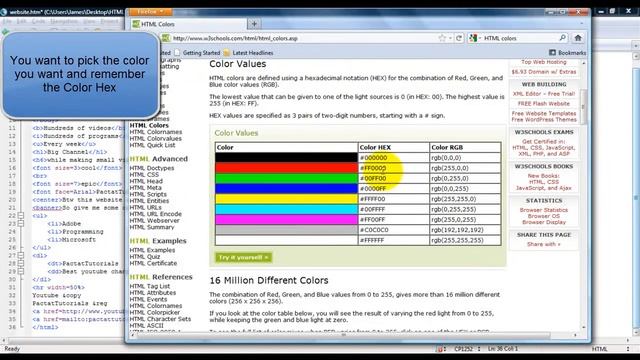The width and height of the screenshot is (640, 360).
Task: Reload the page with the refresh icon
Action: [x=459, y=38]
